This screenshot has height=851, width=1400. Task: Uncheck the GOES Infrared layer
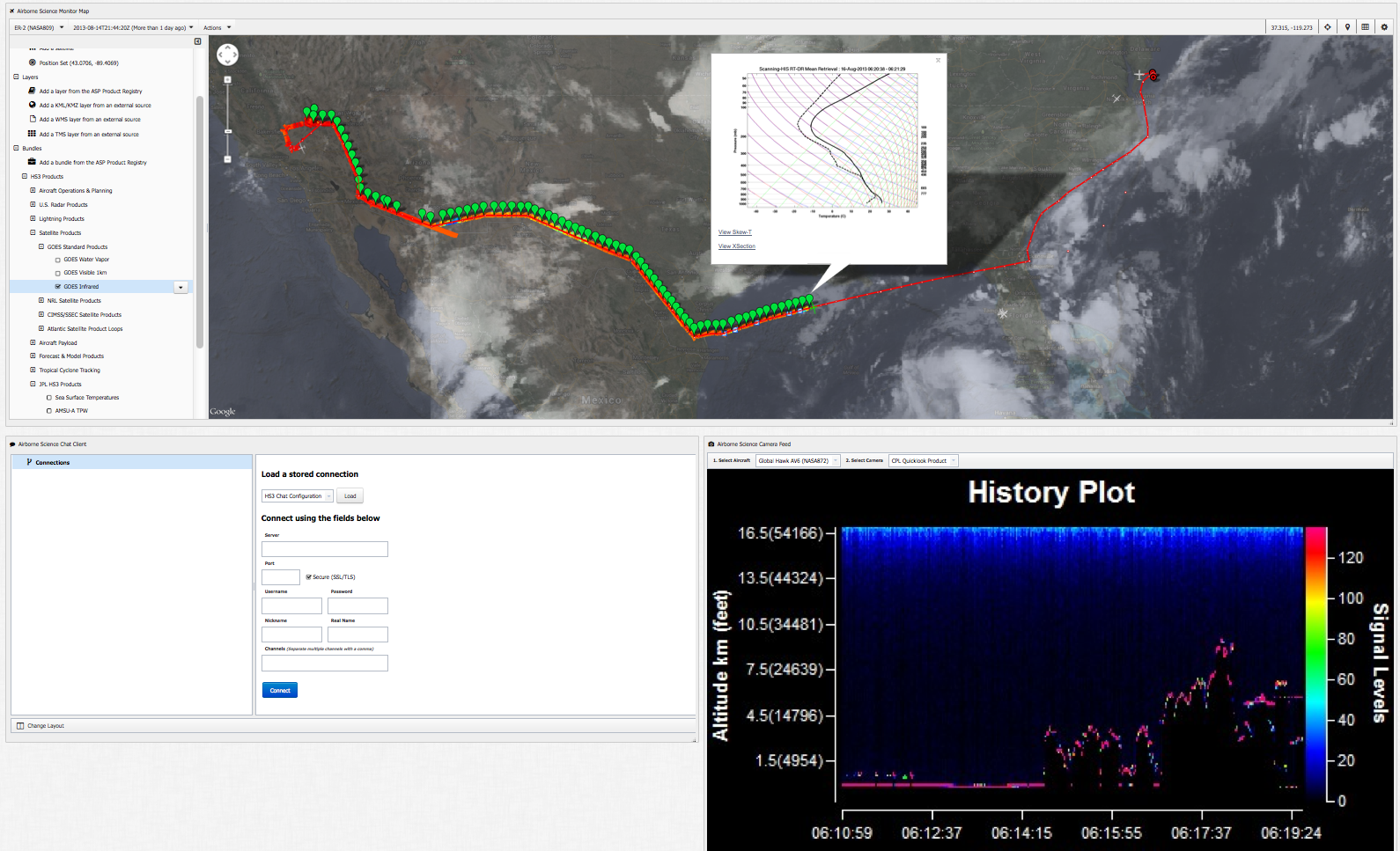(x=58, y=287)
